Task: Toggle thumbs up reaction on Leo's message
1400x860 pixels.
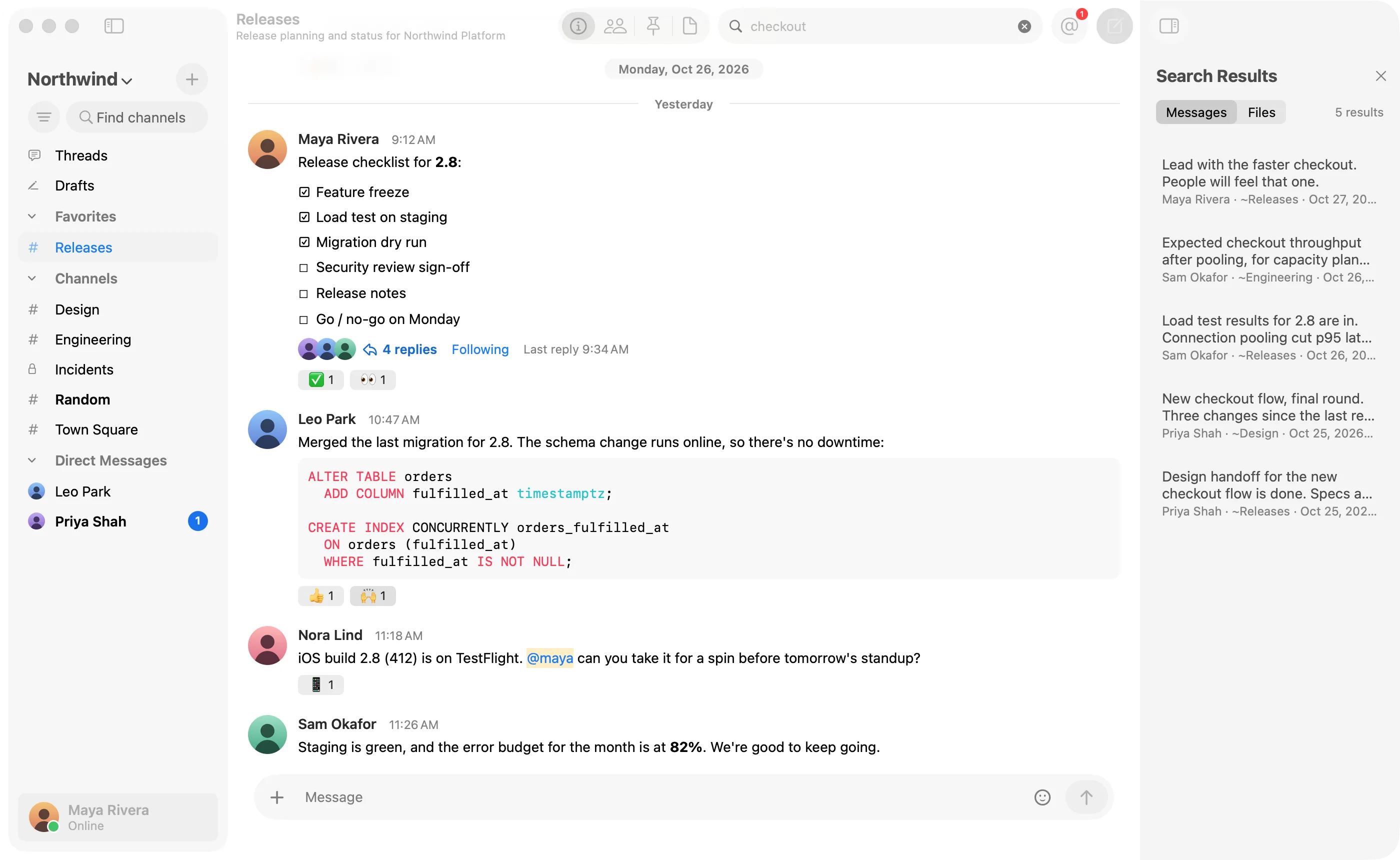Action: [320, 596]
